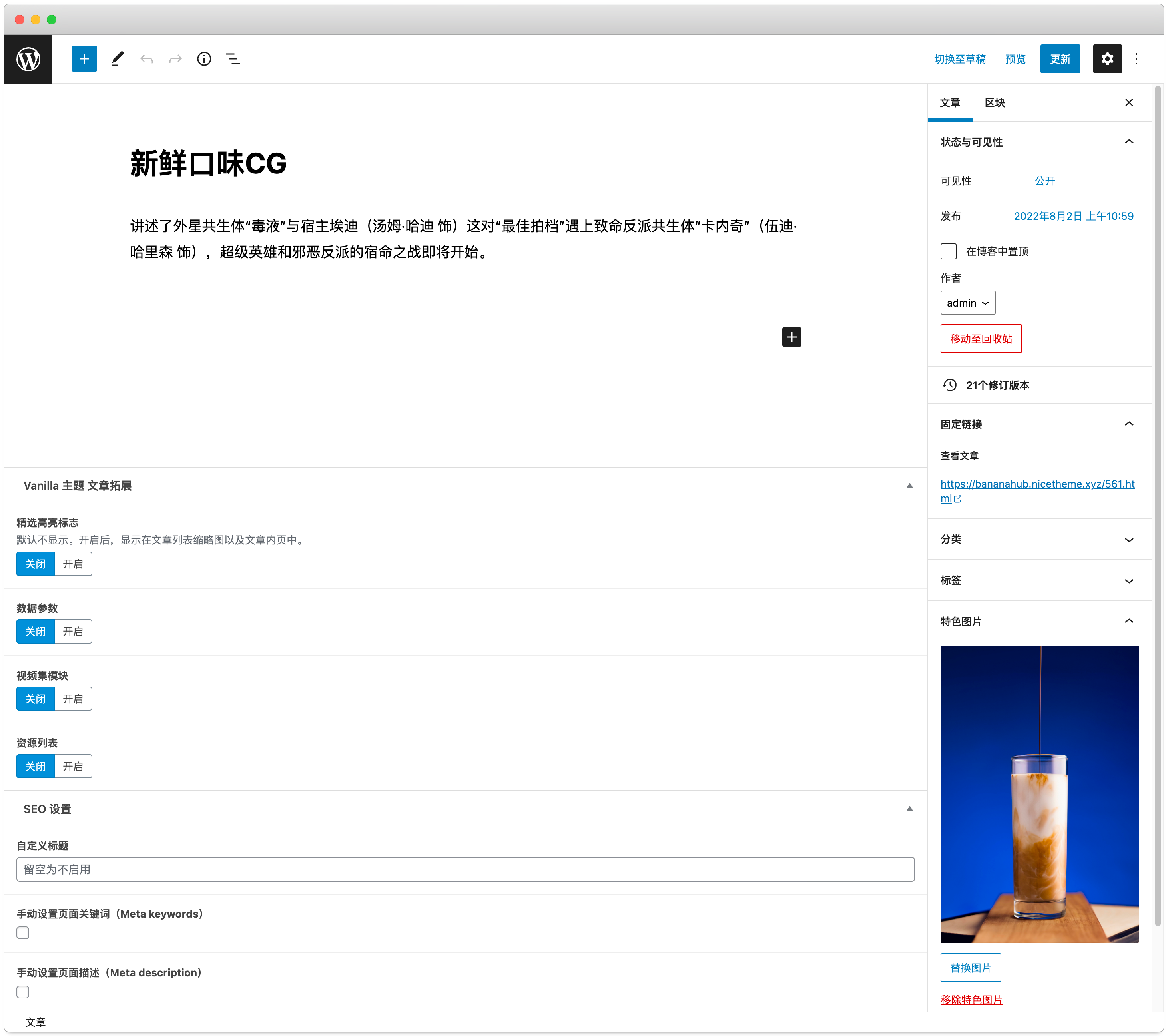Turn on 数据参数 with 开启
The image size is (1168, 1036).
[x=73, y=632]
